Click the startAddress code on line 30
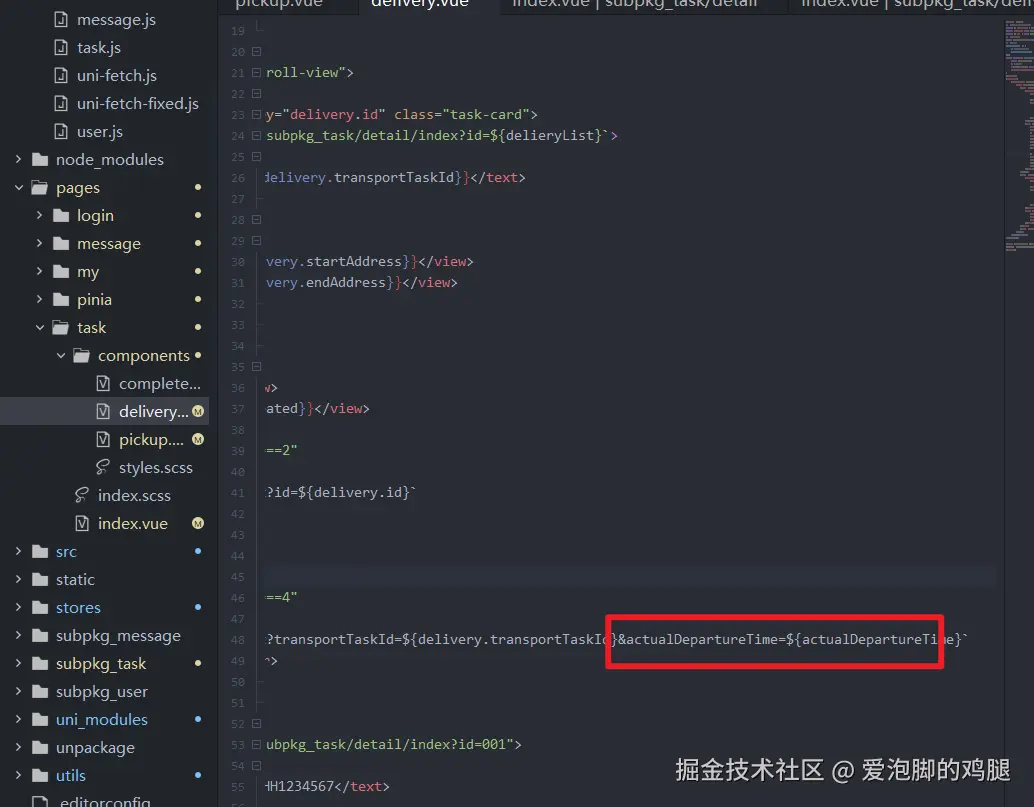This screenshot has width=1034, height=807. (353, 262)
